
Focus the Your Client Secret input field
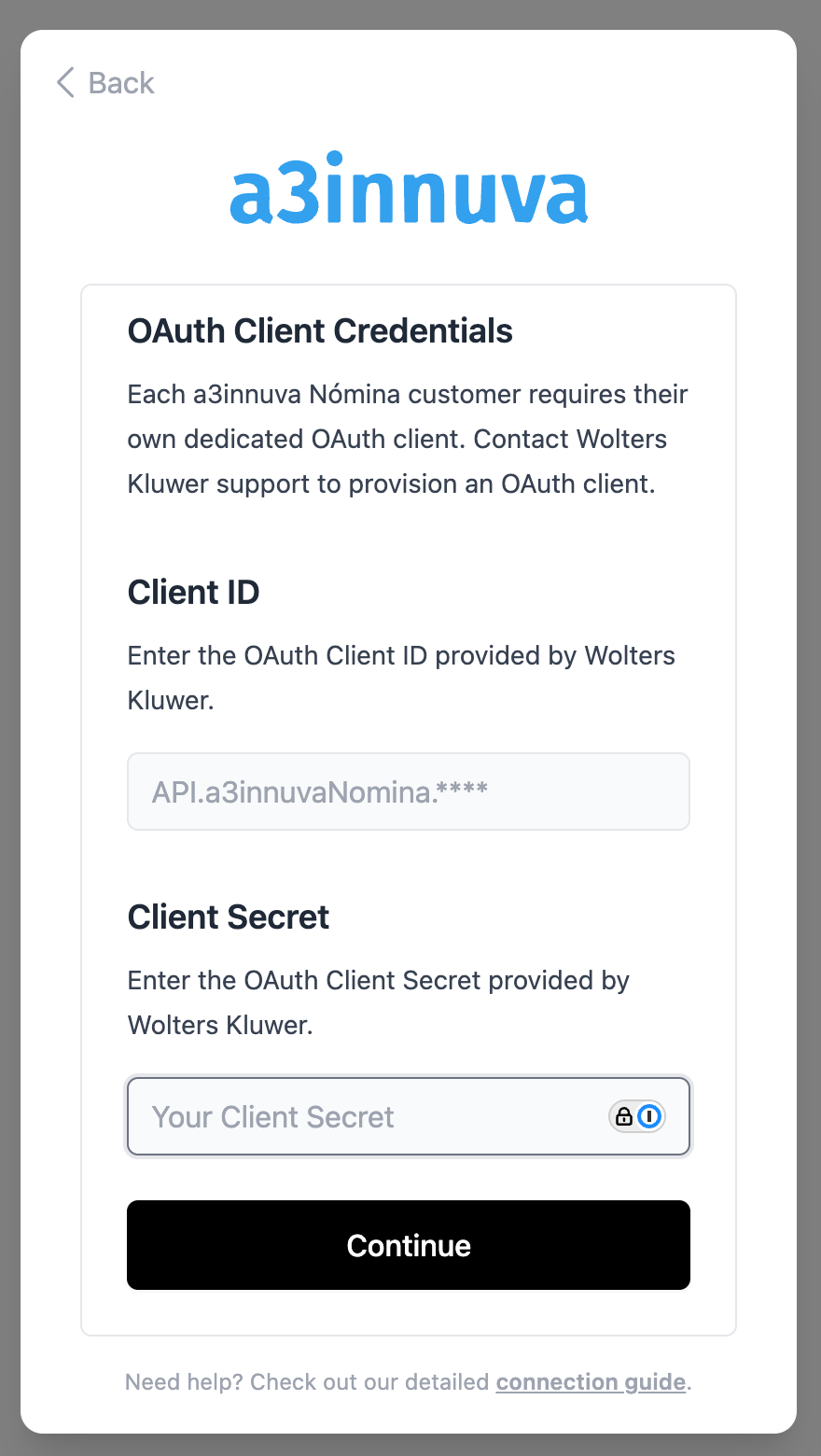pos(373,1116)
